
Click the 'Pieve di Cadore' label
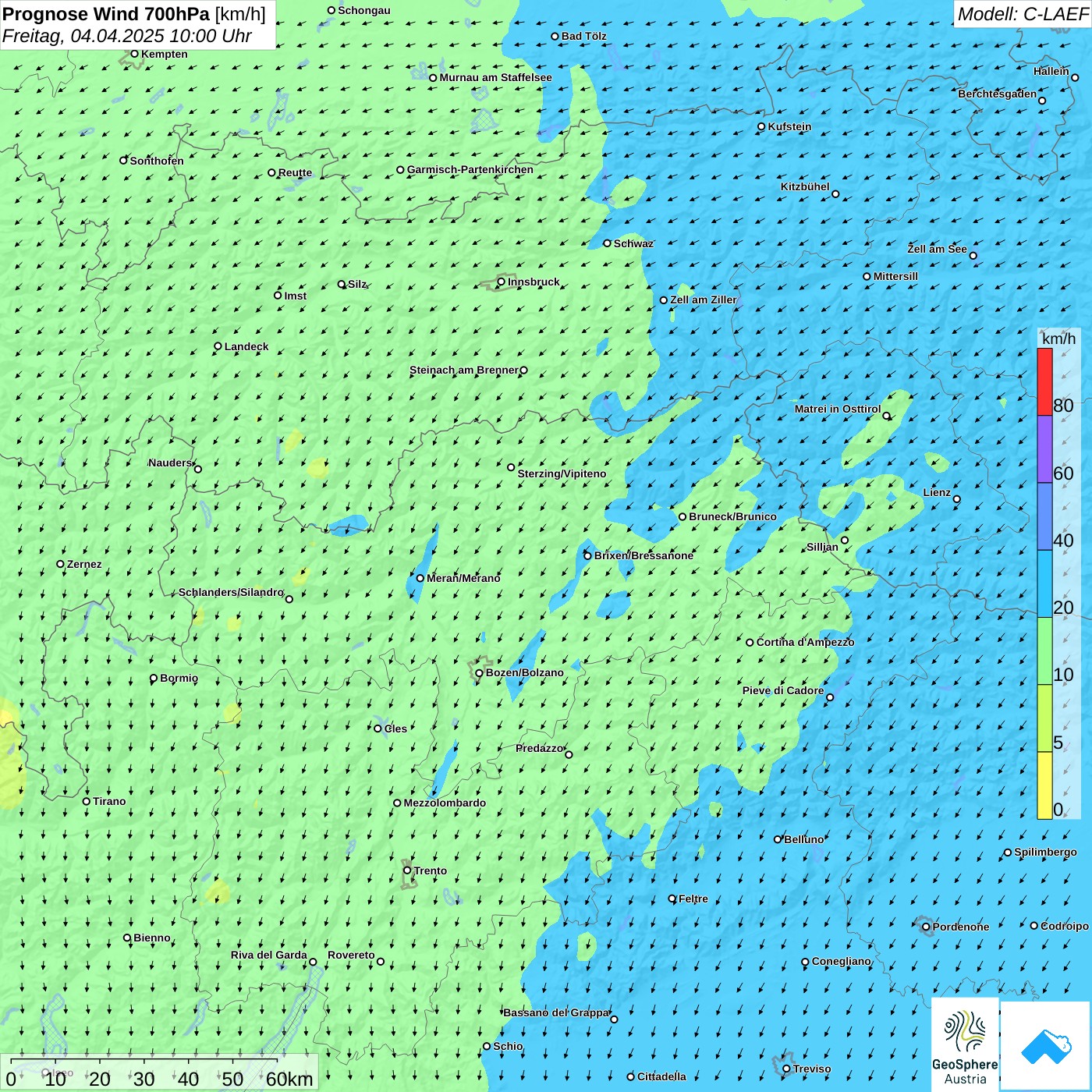coord(783,690)
